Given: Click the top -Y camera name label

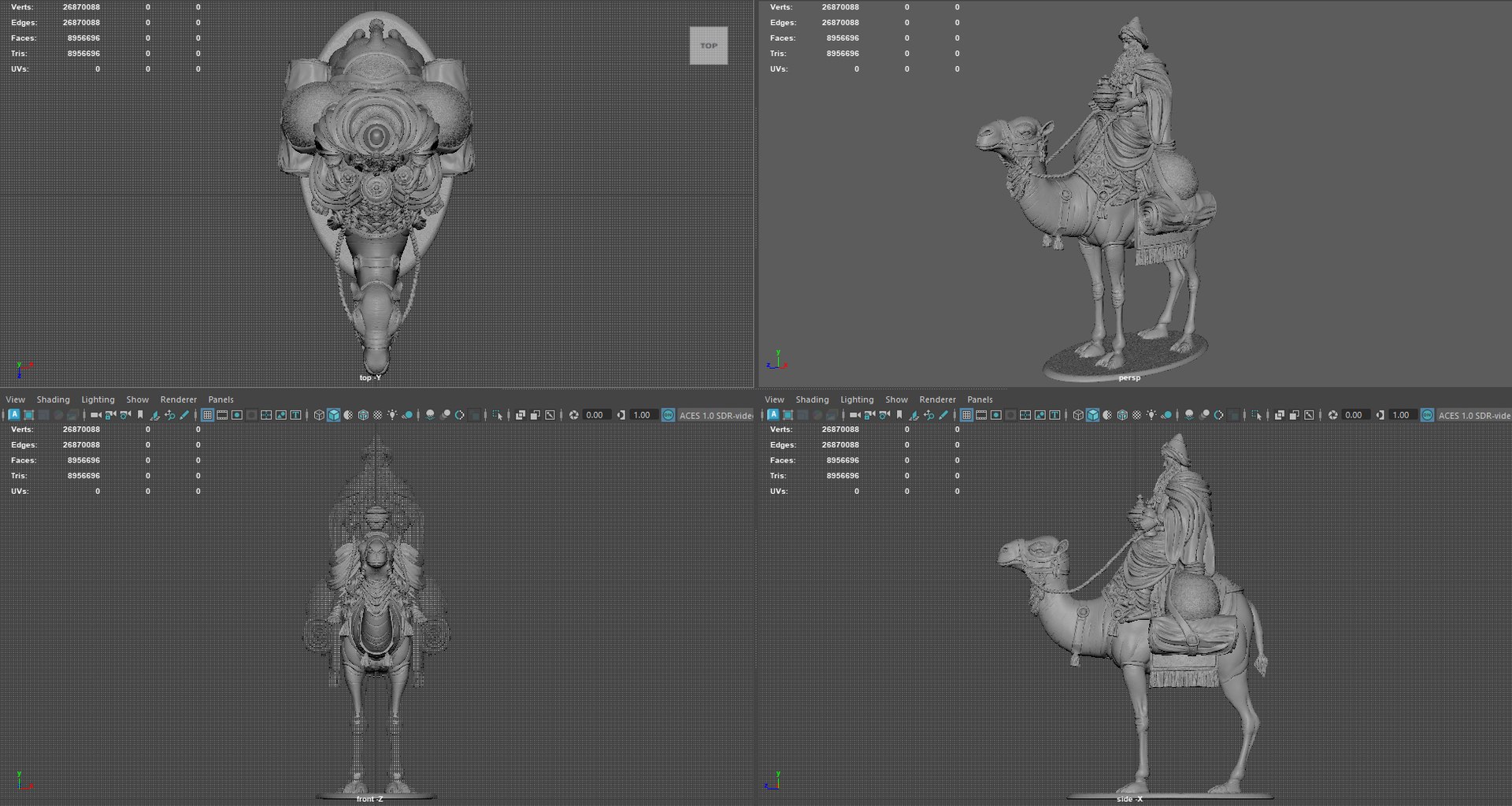Looking at the screenshot, I should pos(370,377).
